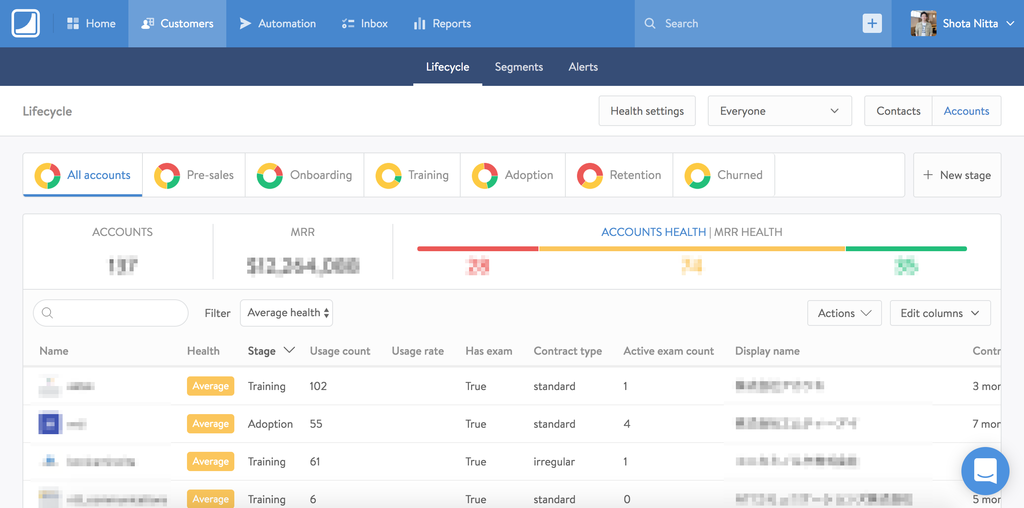Open the Shota Nitta user menu chevron

tap(1010, 24)
